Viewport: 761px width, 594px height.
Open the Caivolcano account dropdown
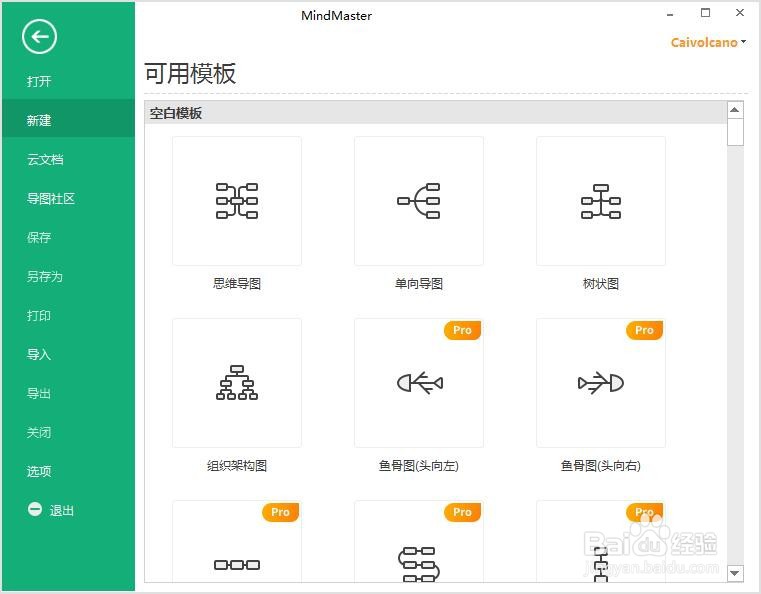(708, 43)
